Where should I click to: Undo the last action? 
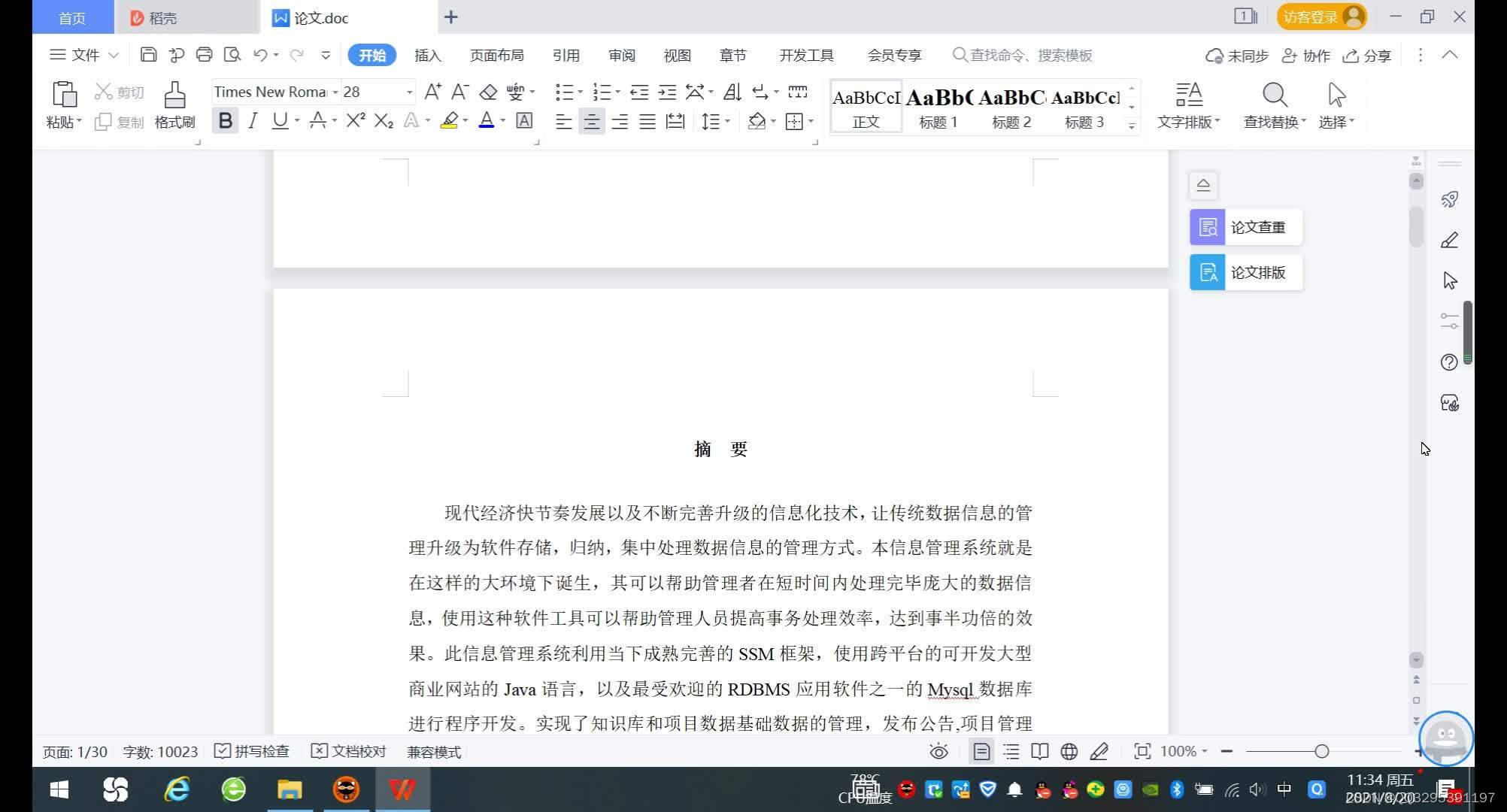tap(260, 55)
